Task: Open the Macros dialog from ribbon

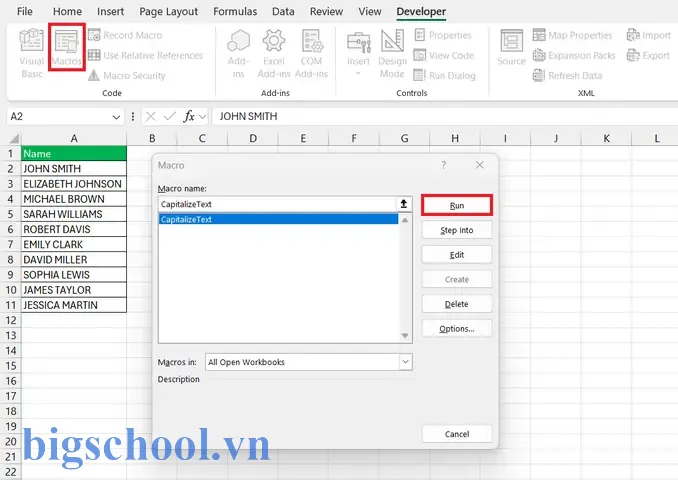Action: tap(67, 48)
